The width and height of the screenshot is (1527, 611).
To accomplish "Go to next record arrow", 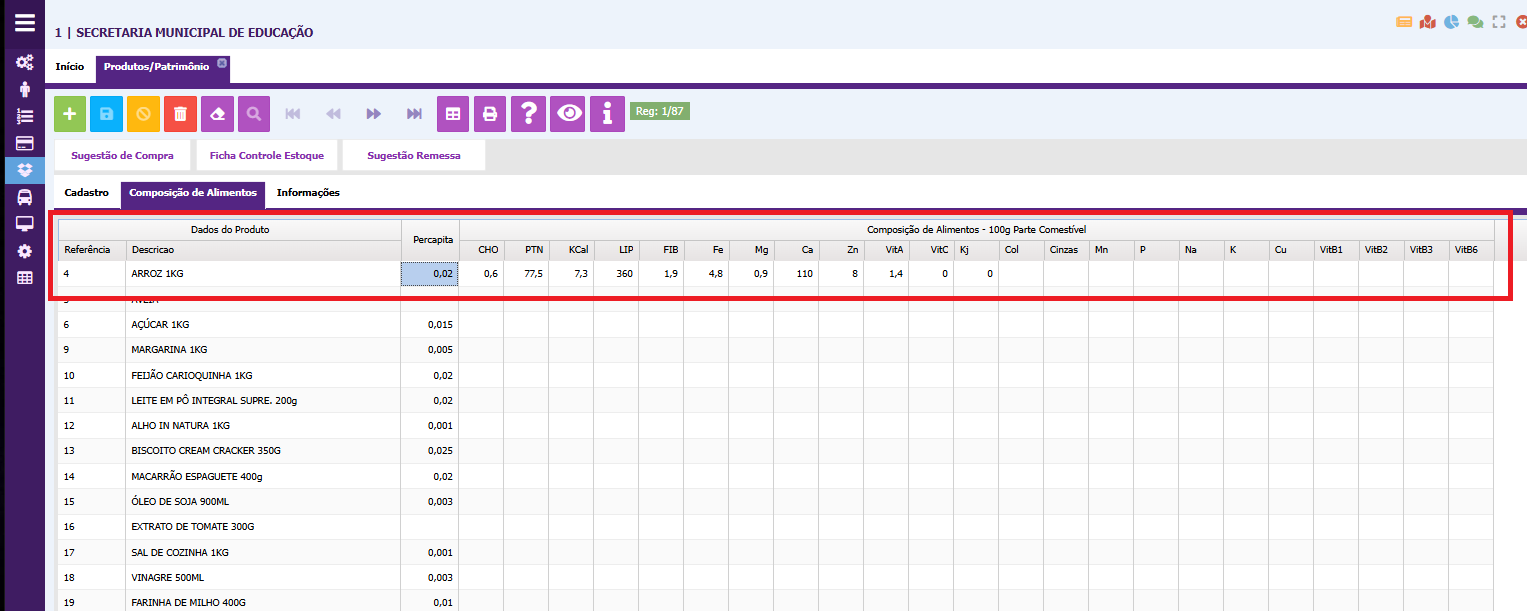I will click(x=374, y=114).
